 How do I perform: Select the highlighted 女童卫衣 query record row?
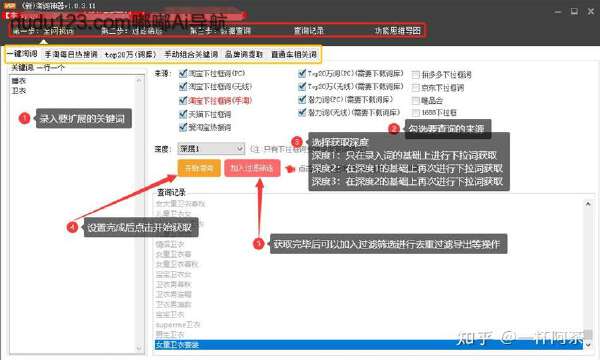369,345
